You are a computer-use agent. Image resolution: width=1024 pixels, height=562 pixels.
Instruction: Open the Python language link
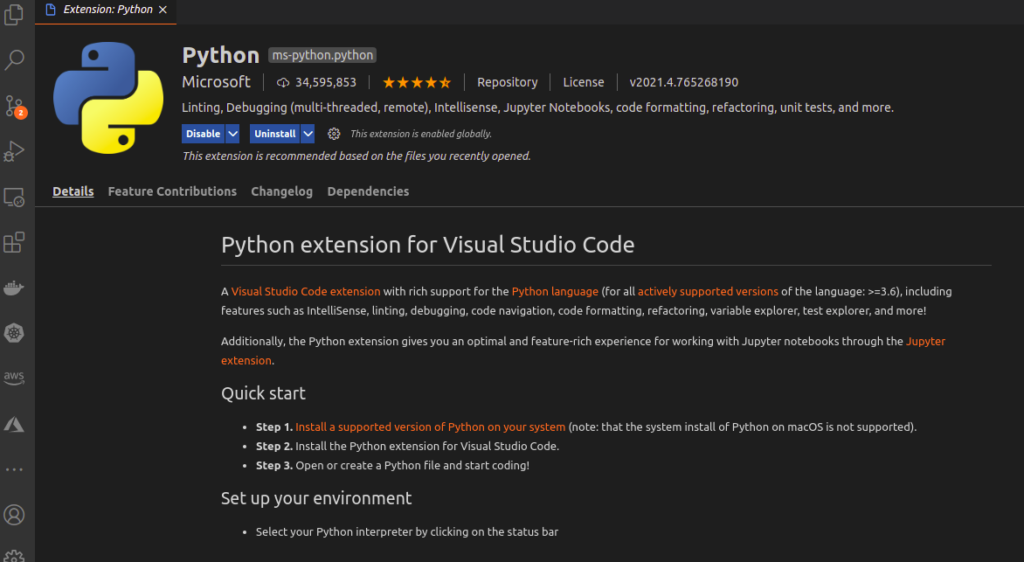pos(555,292)
